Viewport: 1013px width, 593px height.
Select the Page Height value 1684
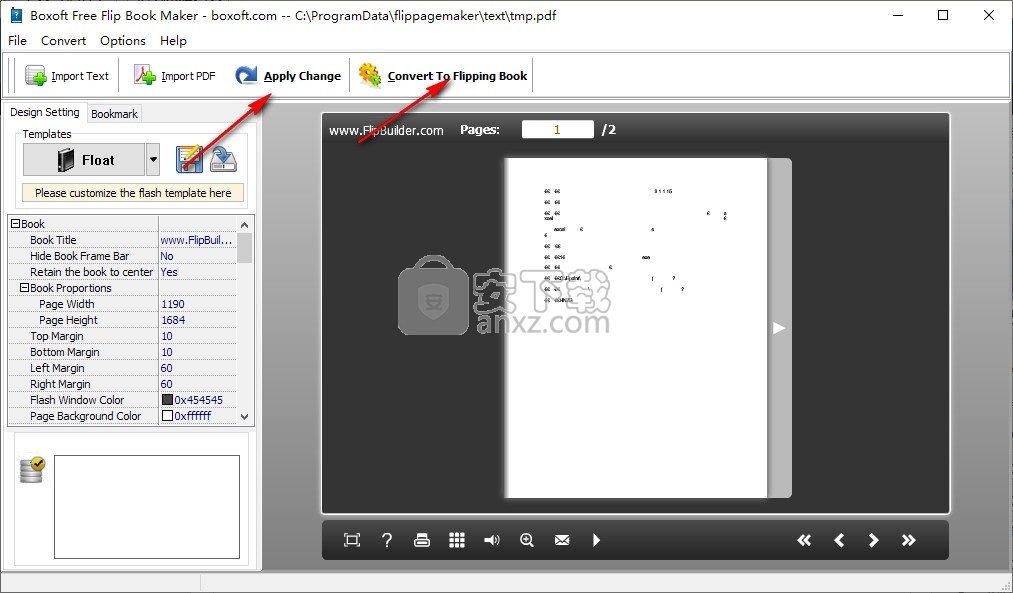(x=197, y=320)
